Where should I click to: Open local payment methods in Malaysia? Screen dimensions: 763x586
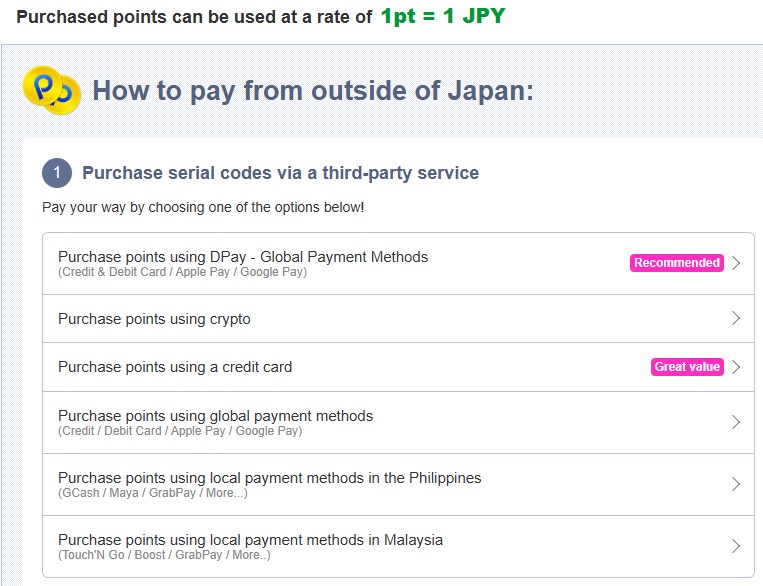coord(399,546)
